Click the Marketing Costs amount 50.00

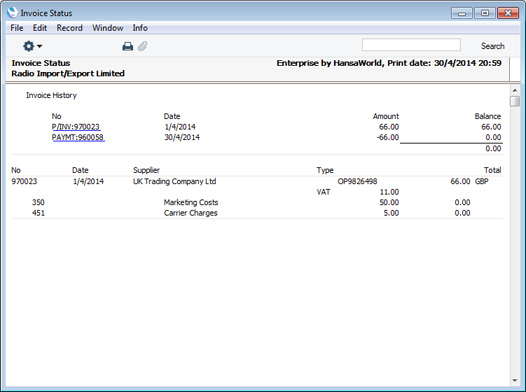[389, 202]
